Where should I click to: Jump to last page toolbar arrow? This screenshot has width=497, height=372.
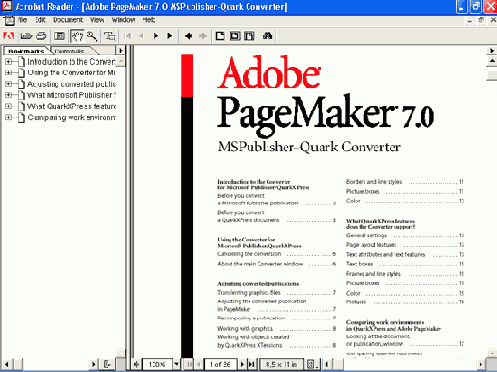(170, 36)
